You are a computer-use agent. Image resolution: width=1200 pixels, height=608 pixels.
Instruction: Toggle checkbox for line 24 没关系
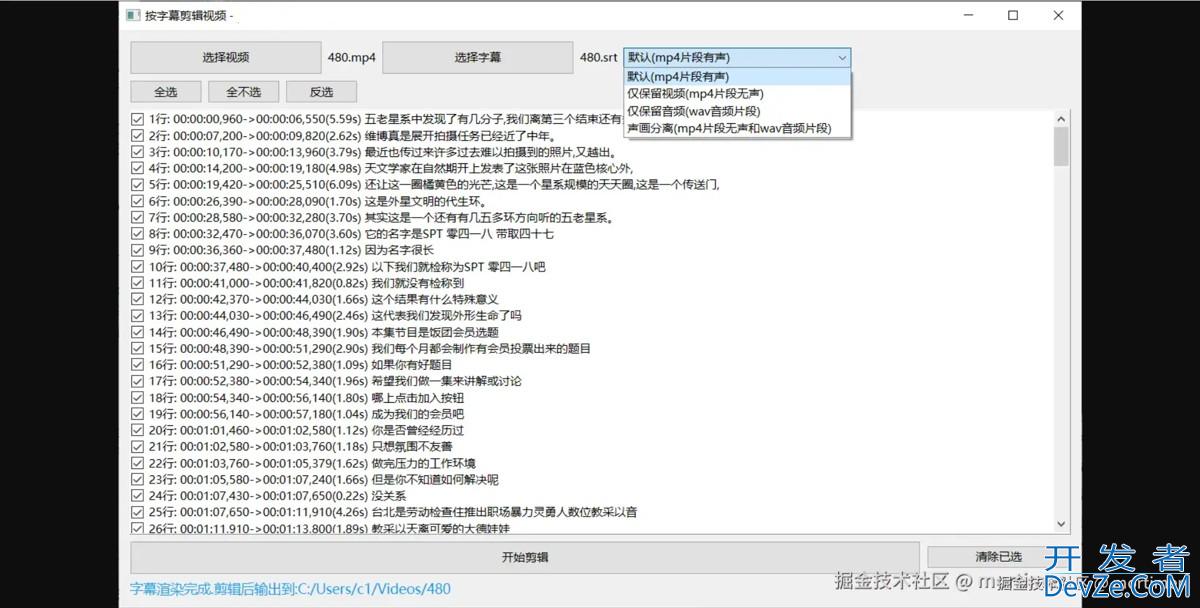(138, 495)
